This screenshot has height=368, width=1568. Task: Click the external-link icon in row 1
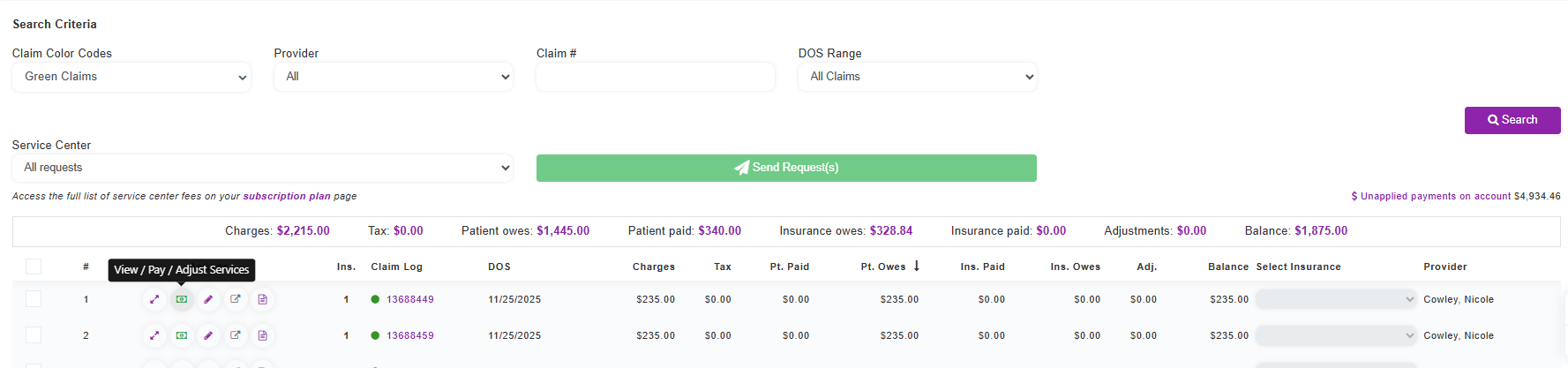236,299
